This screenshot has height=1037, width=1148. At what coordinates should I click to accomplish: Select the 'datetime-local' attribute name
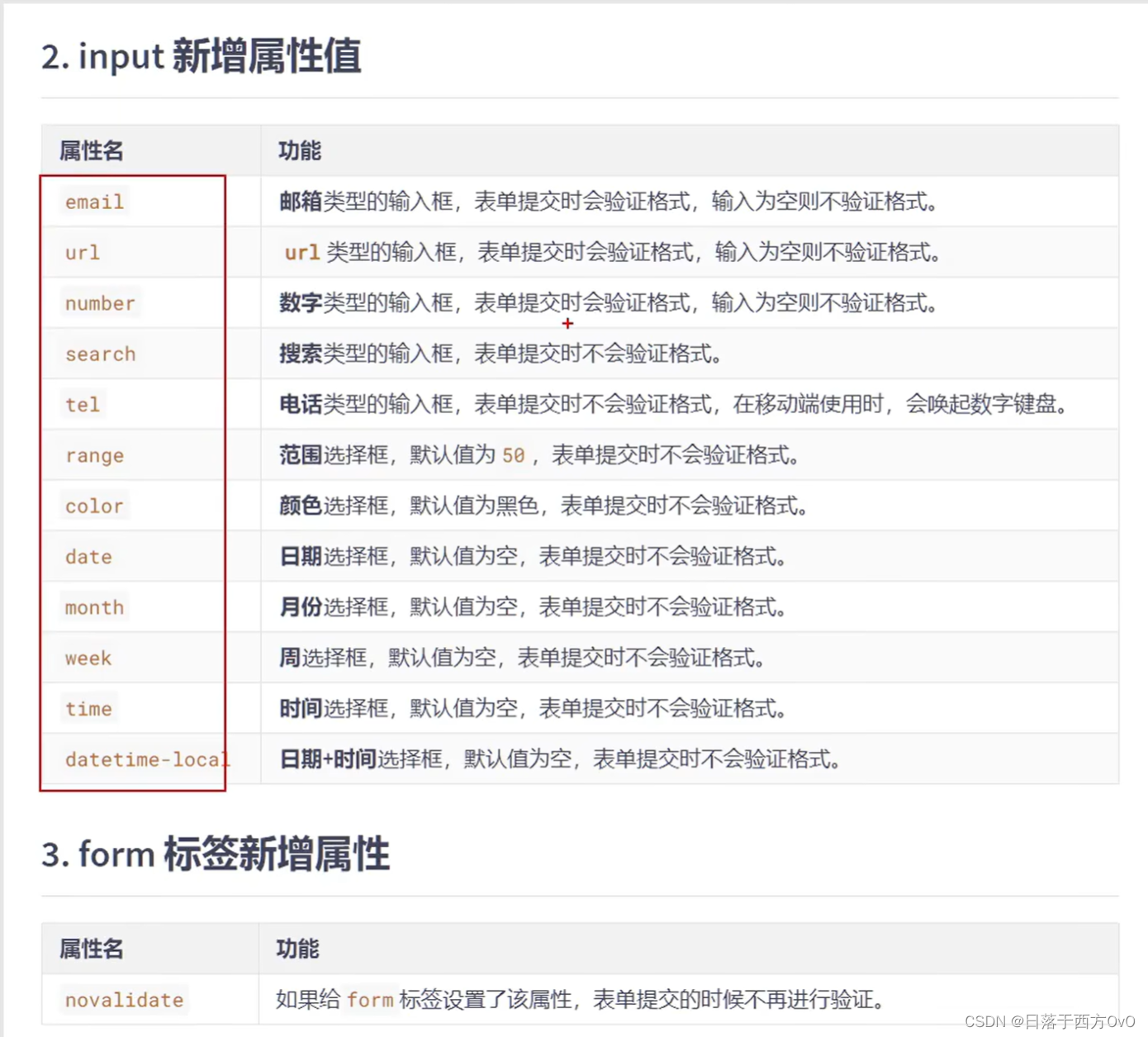coord(148,759)
